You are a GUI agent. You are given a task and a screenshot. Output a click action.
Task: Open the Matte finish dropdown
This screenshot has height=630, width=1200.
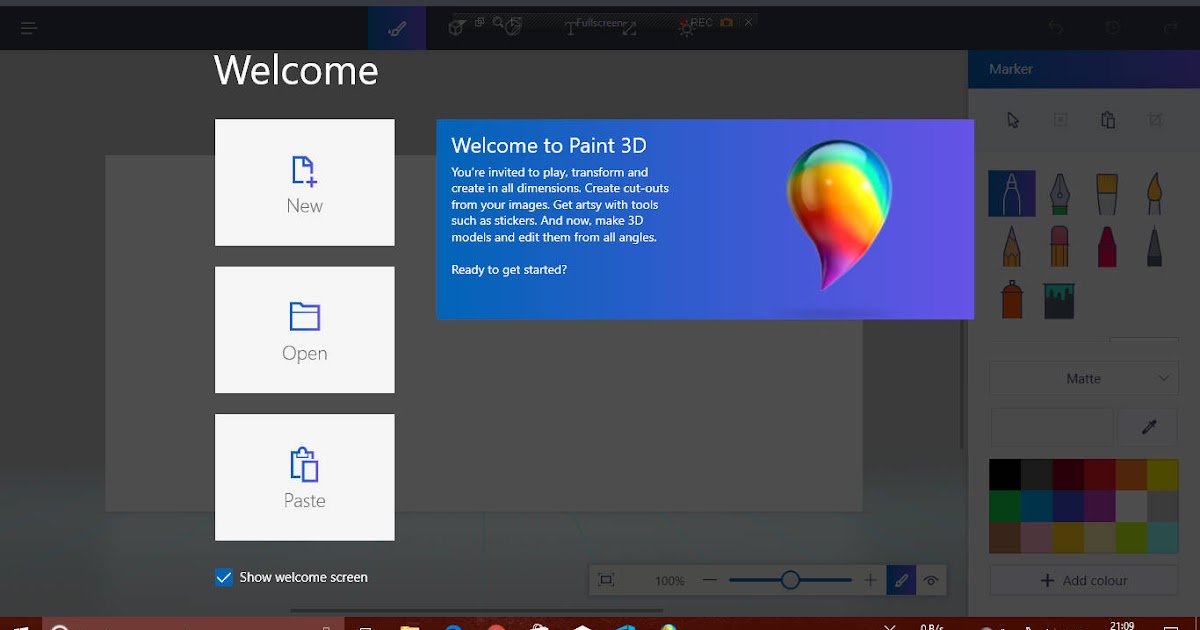click(1084, 378)
